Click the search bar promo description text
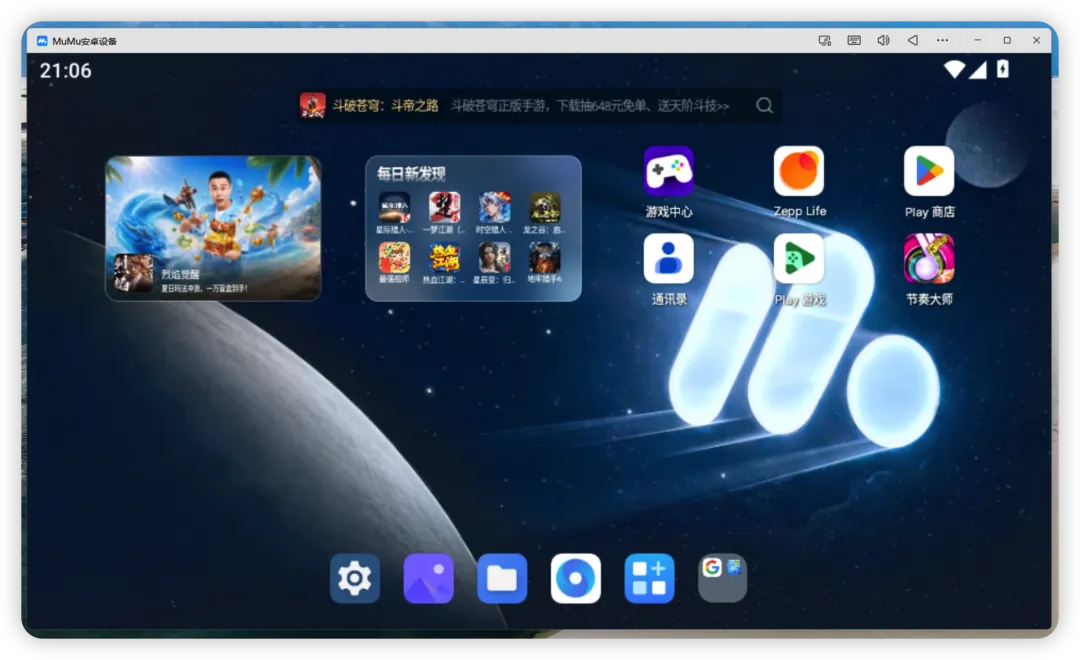Viewport: 1080px width, 660px height. point(590,105)
